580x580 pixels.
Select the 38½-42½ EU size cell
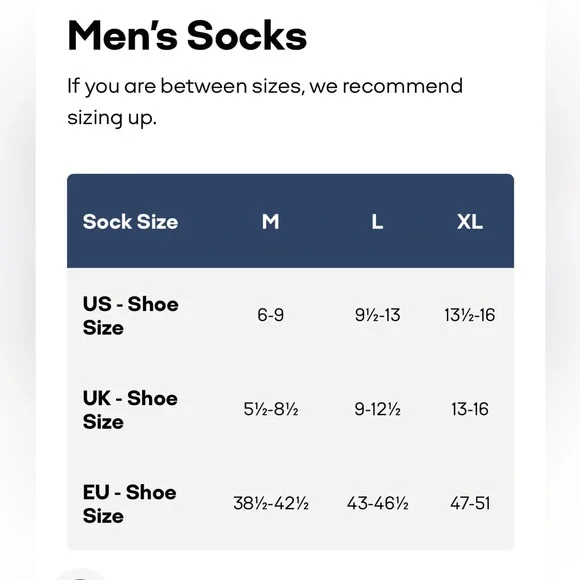pyautogui.click(x=271, y=503)
